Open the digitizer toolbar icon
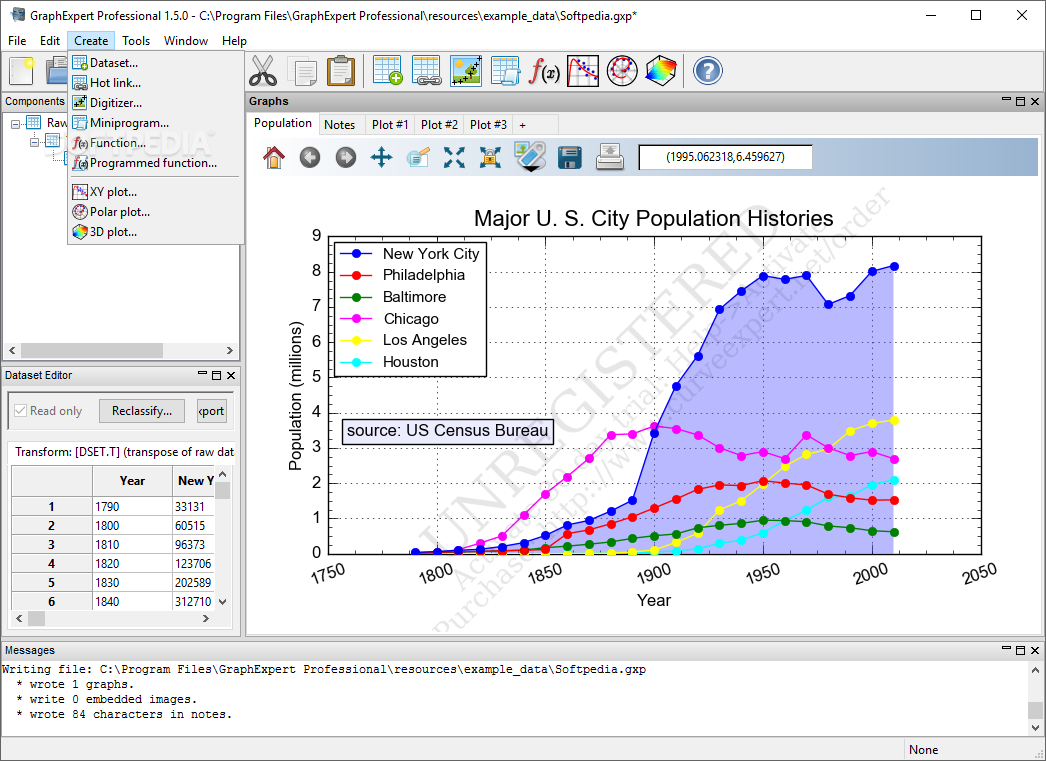Screen dimensions: 1046x761 pyautogui.click(x=466, y=71)
